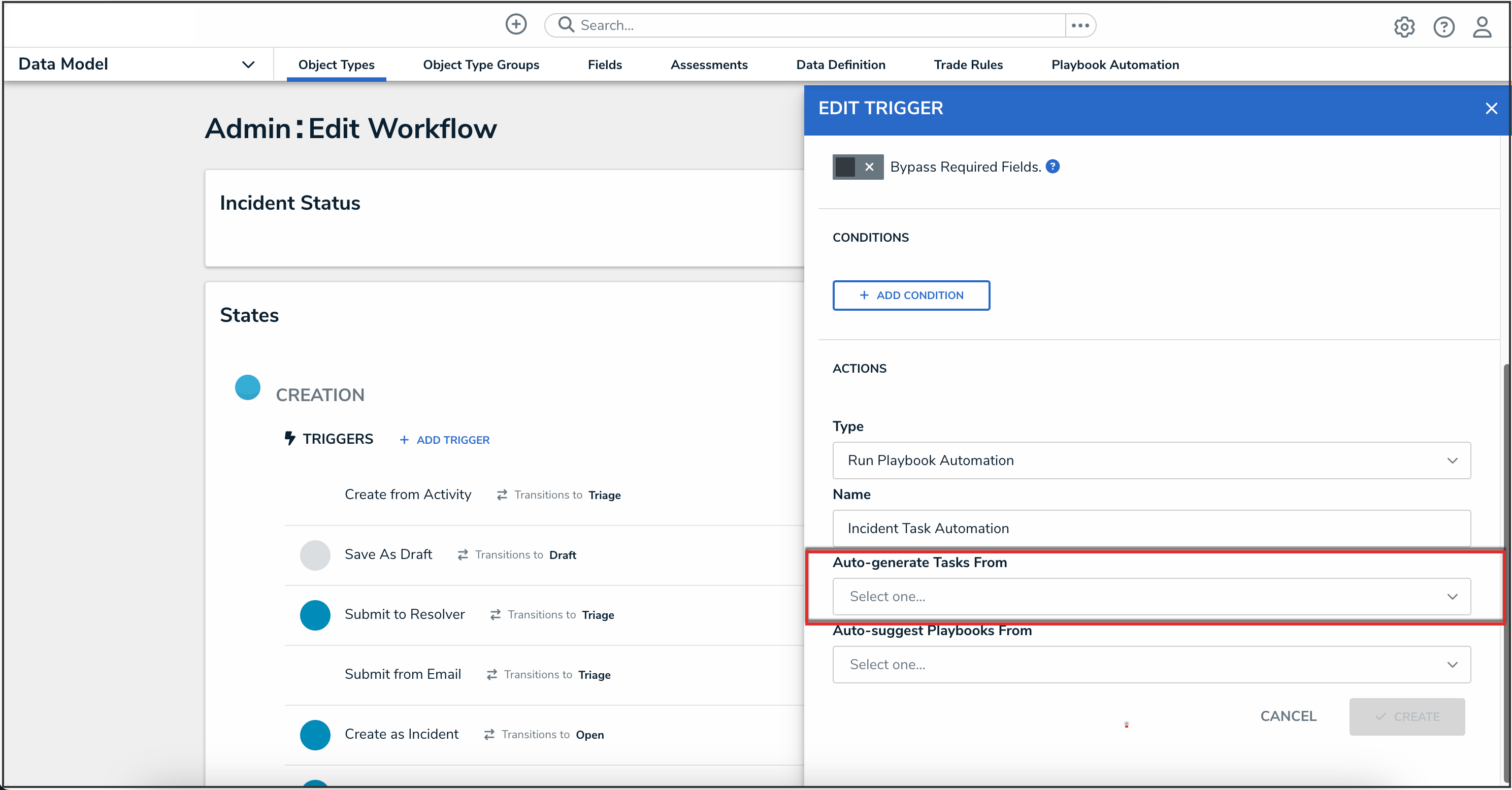This screenshot has width=1512, height=790.
Task: Click the Cancel button
Action: coord(1288,716)
